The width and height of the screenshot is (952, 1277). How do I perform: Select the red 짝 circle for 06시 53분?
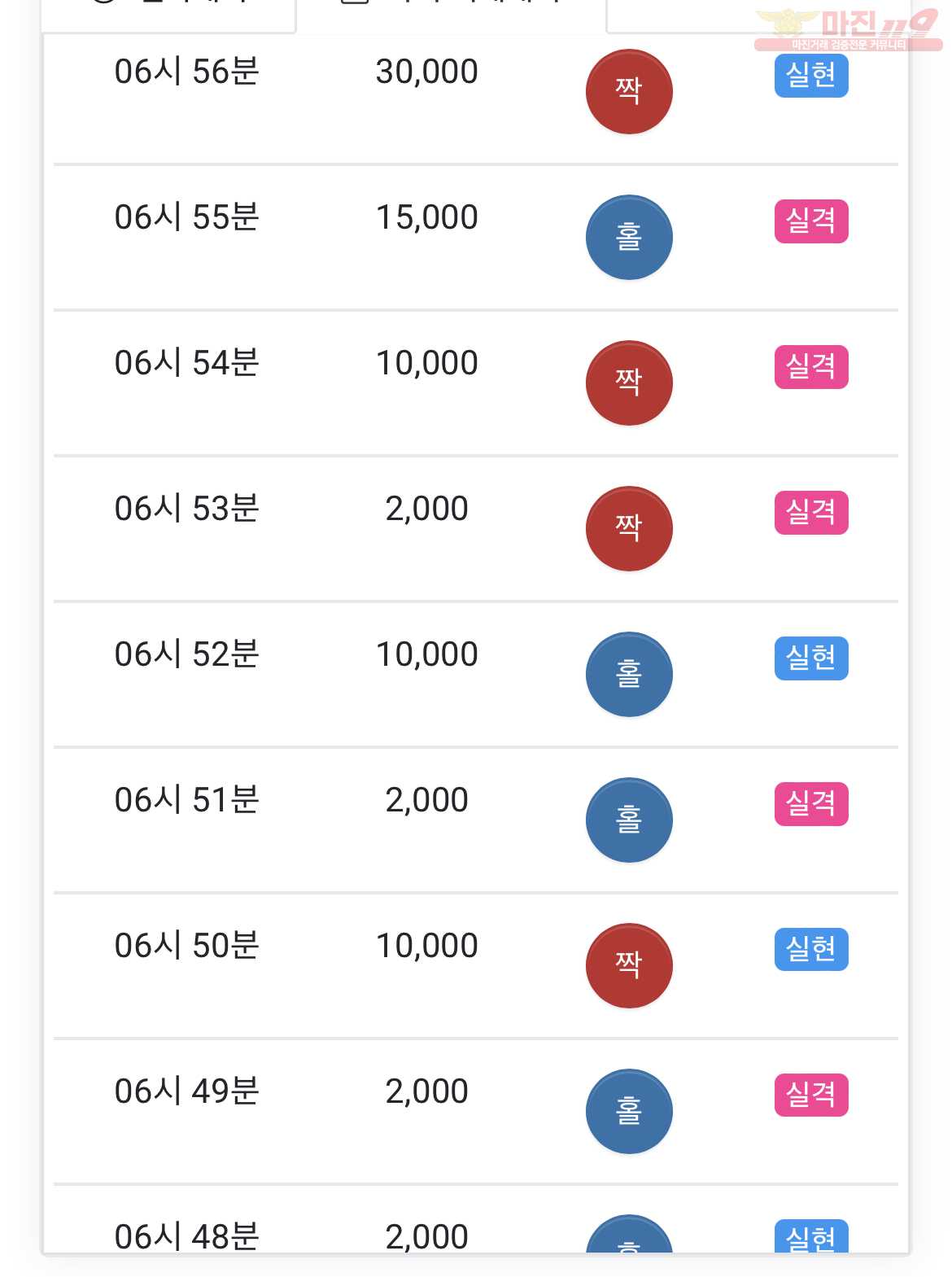(x=629, y=529)
